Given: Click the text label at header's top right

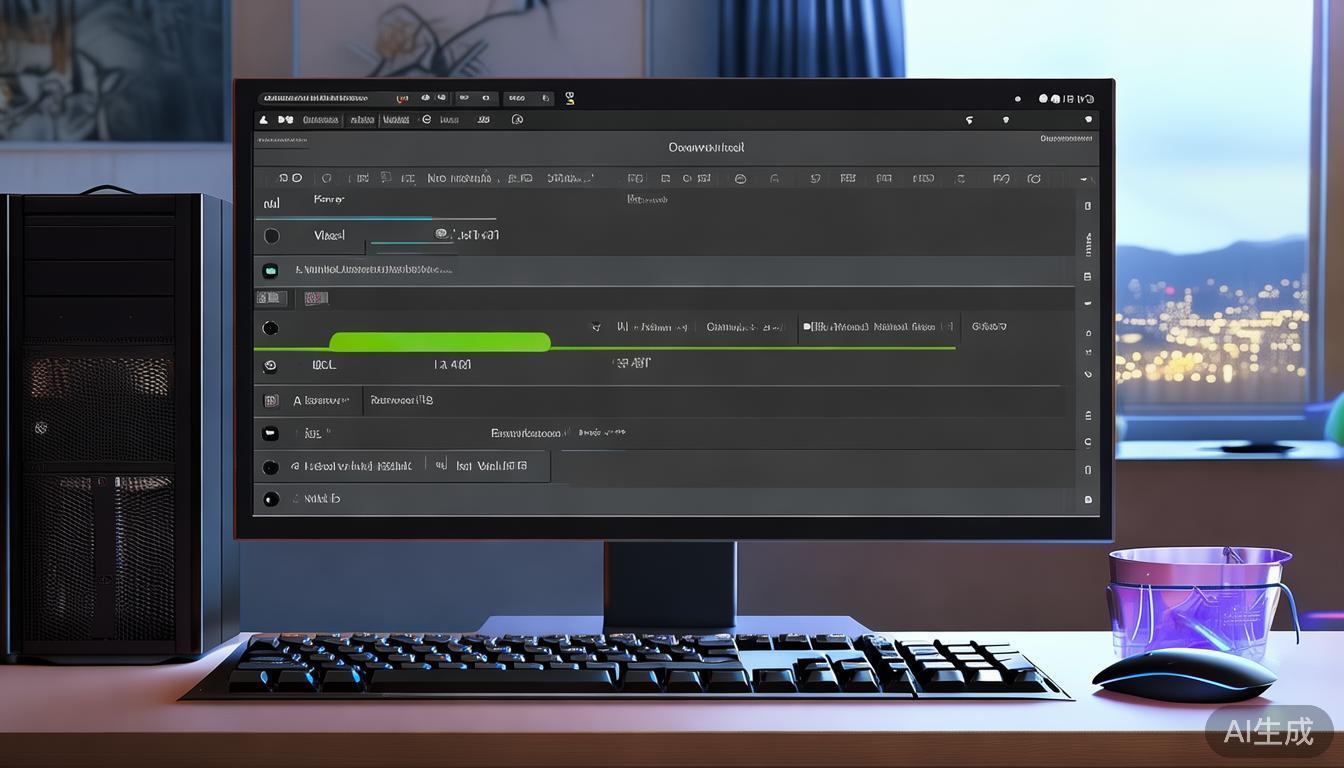Looking at the screenshot, I should click(x=1066, y=139).
